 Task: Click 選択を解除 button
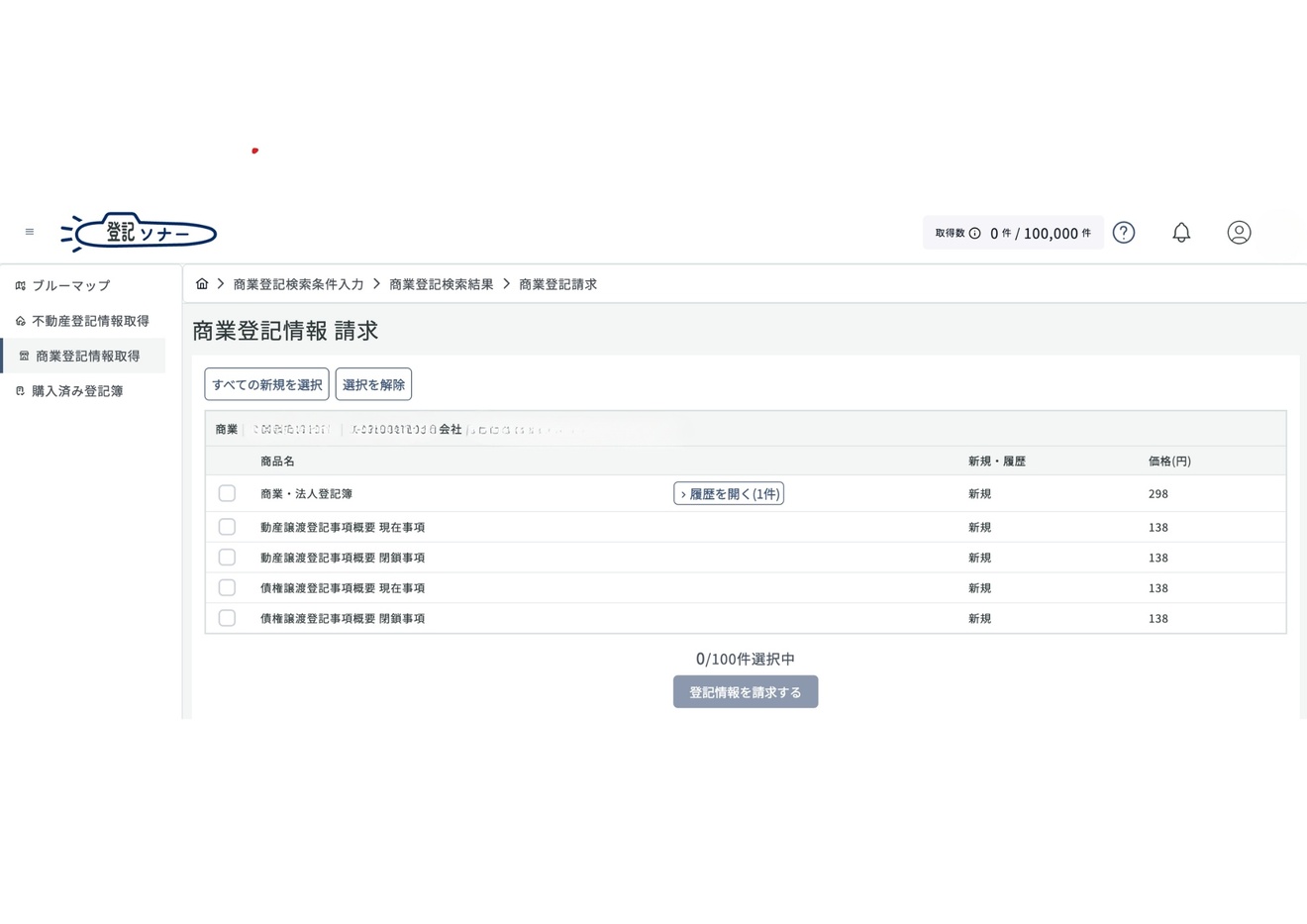[373, 384]
